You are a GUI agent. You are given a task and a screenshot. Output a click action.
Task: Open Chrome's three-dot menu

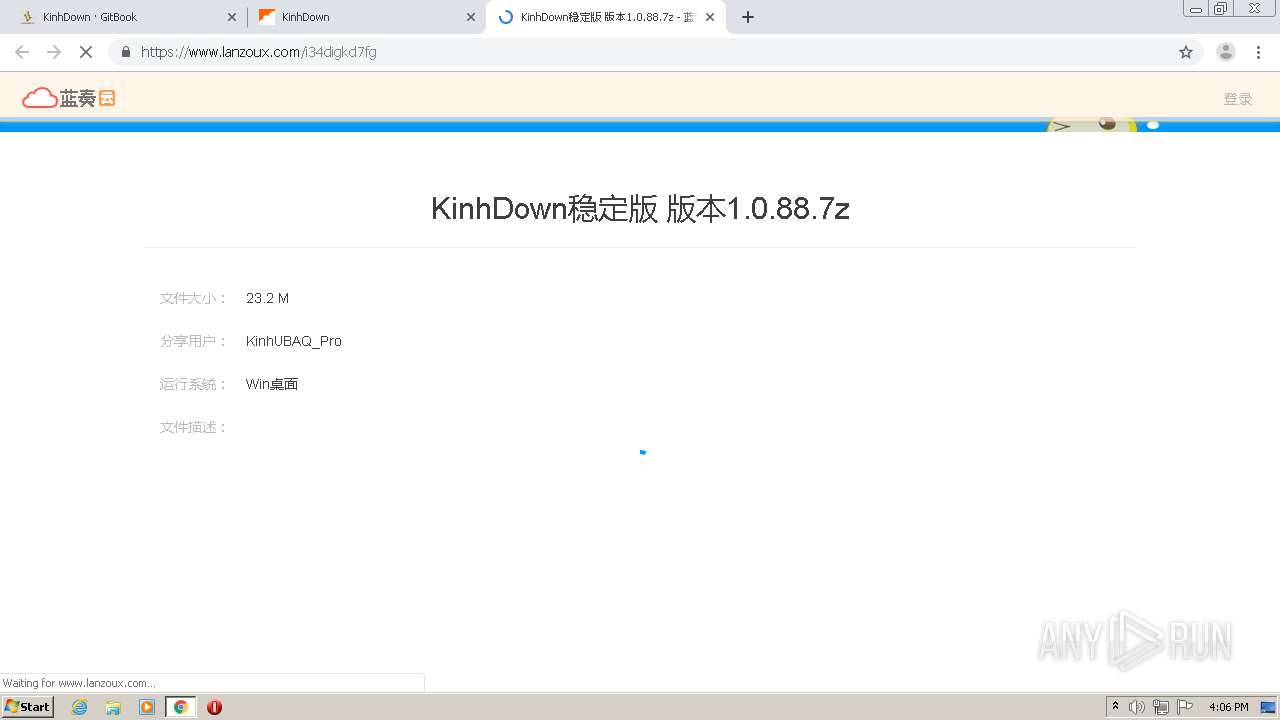coord(1259,52)
